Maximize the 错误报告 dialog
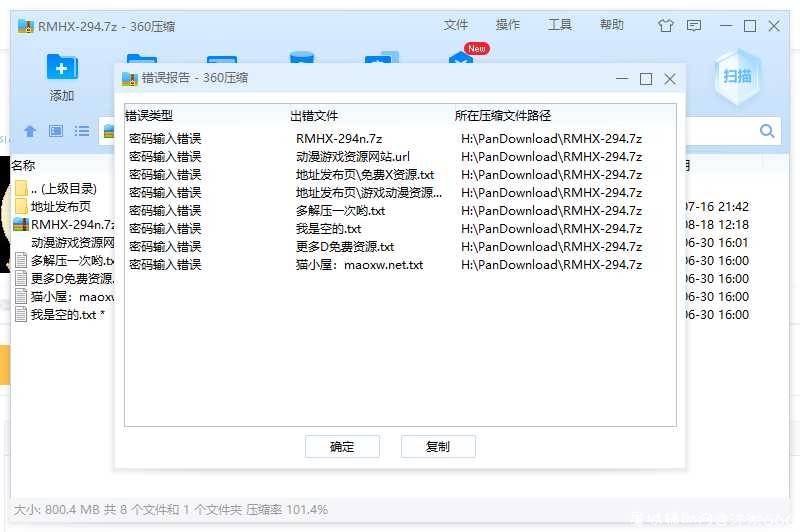Image resolution: width=800 pixels, height=532 pixels. tap(646, 79)
